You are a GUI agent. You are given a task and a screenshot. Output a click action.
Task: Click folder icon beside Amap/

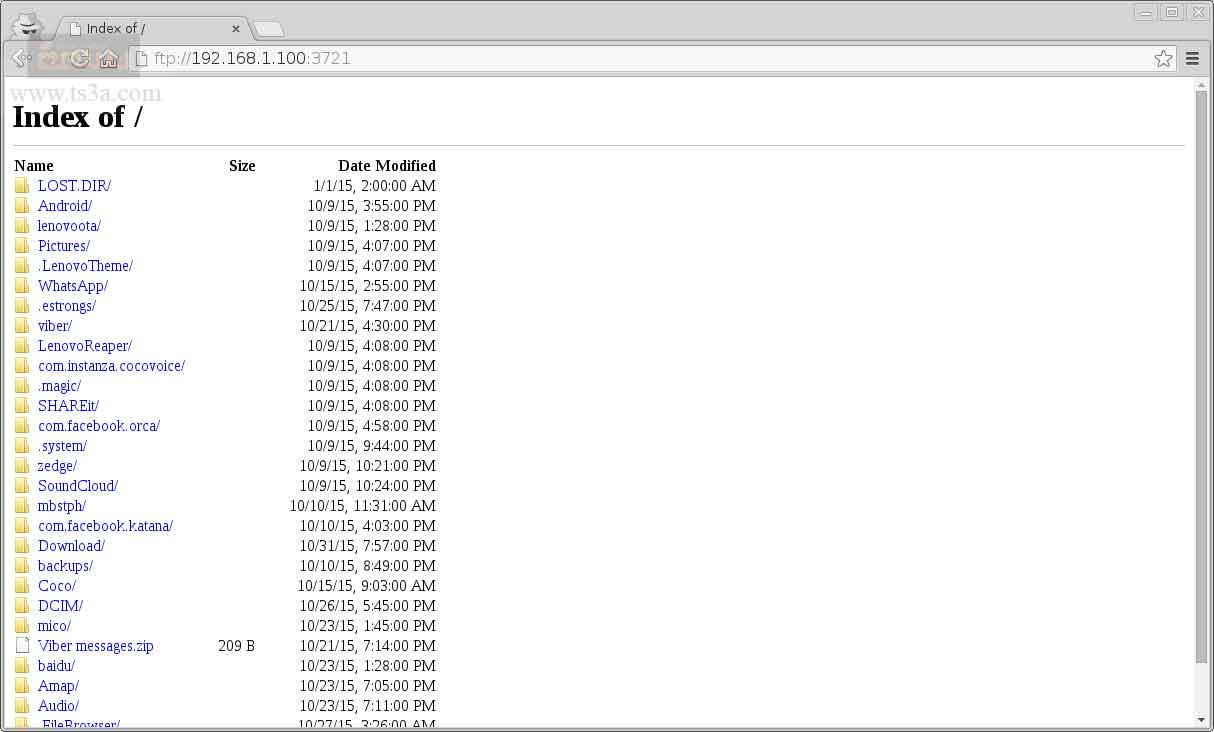click(22, 686)
